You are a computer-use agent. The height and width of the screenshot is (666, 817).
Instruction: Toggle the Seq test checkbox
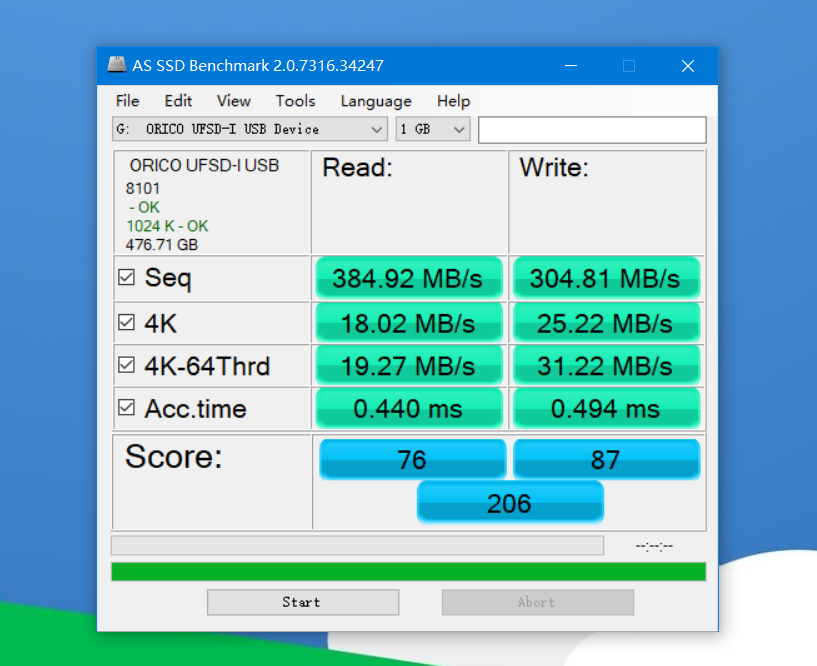[x=126, y=277]
